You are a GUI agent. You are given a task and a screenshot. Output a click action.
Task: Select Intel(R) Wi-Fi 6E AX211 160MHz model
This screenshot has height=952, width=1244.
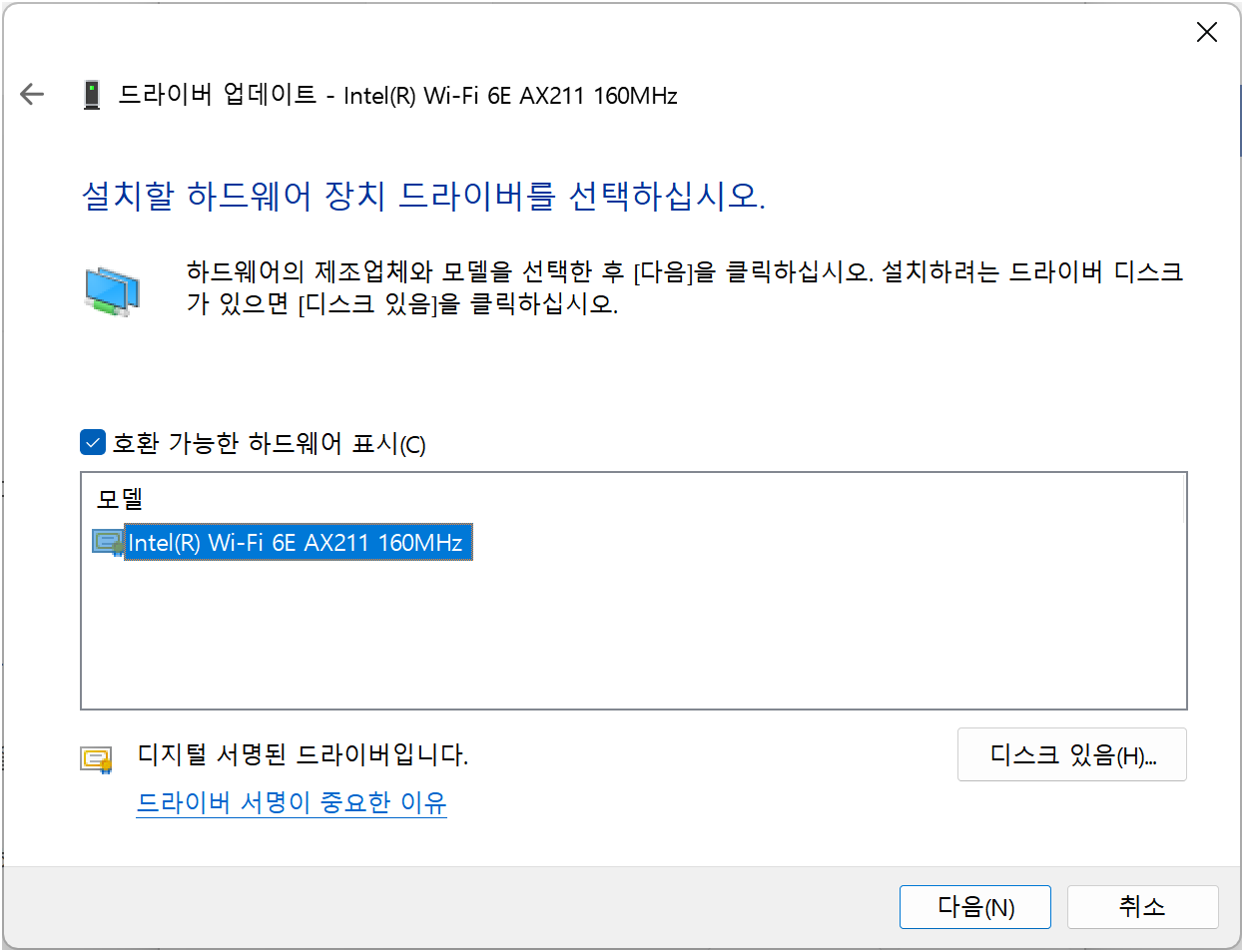click(298, 542)
